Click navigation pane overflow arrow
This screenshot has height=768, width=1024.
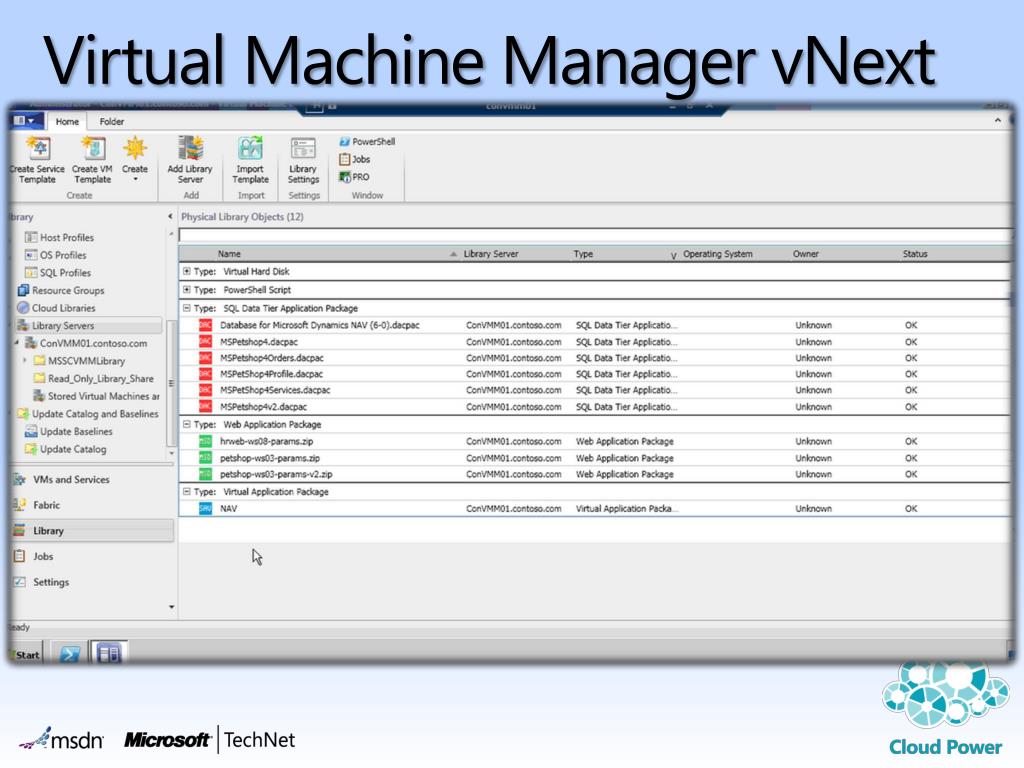pyautogui.click(x=171, y=607)
